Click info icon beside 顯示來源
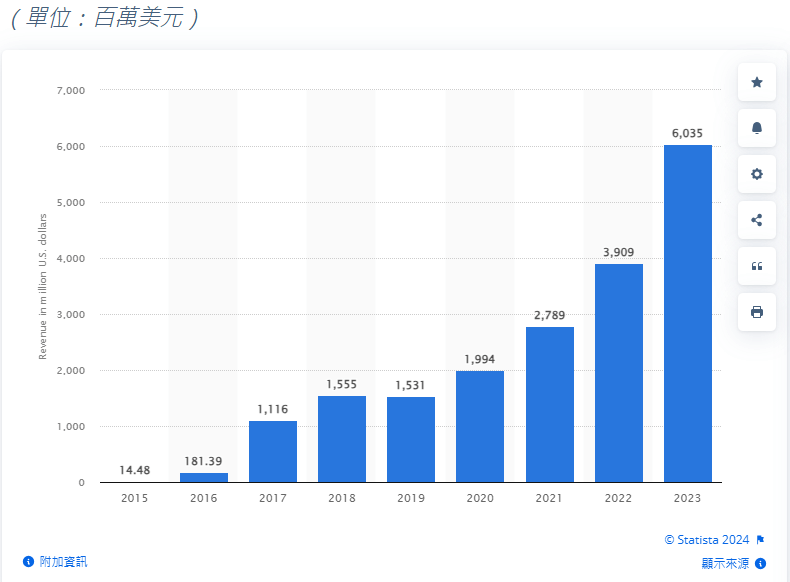Viewport: 790px width, 582px height. coord(761,564)
